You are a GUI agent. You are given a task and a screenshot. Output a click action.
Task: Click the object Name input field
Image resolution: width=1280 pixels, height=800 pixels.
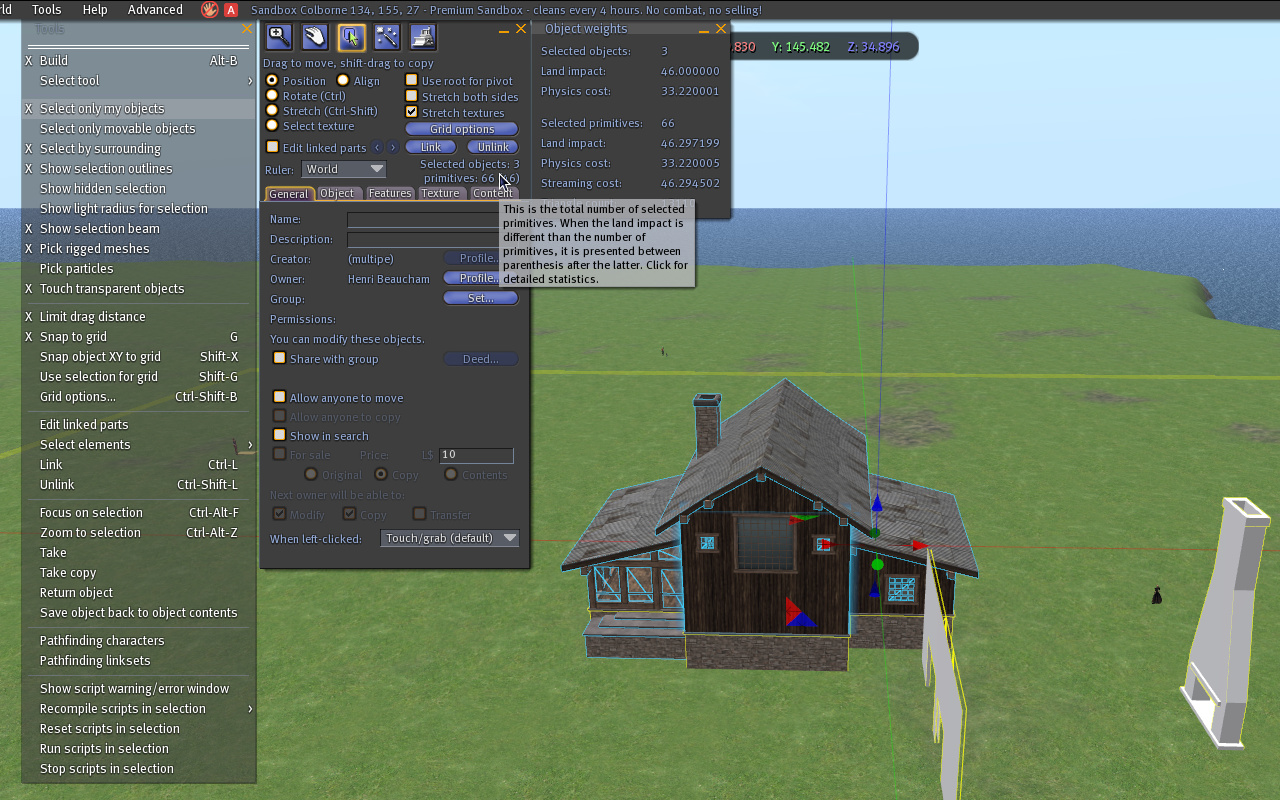pos(422,219)
